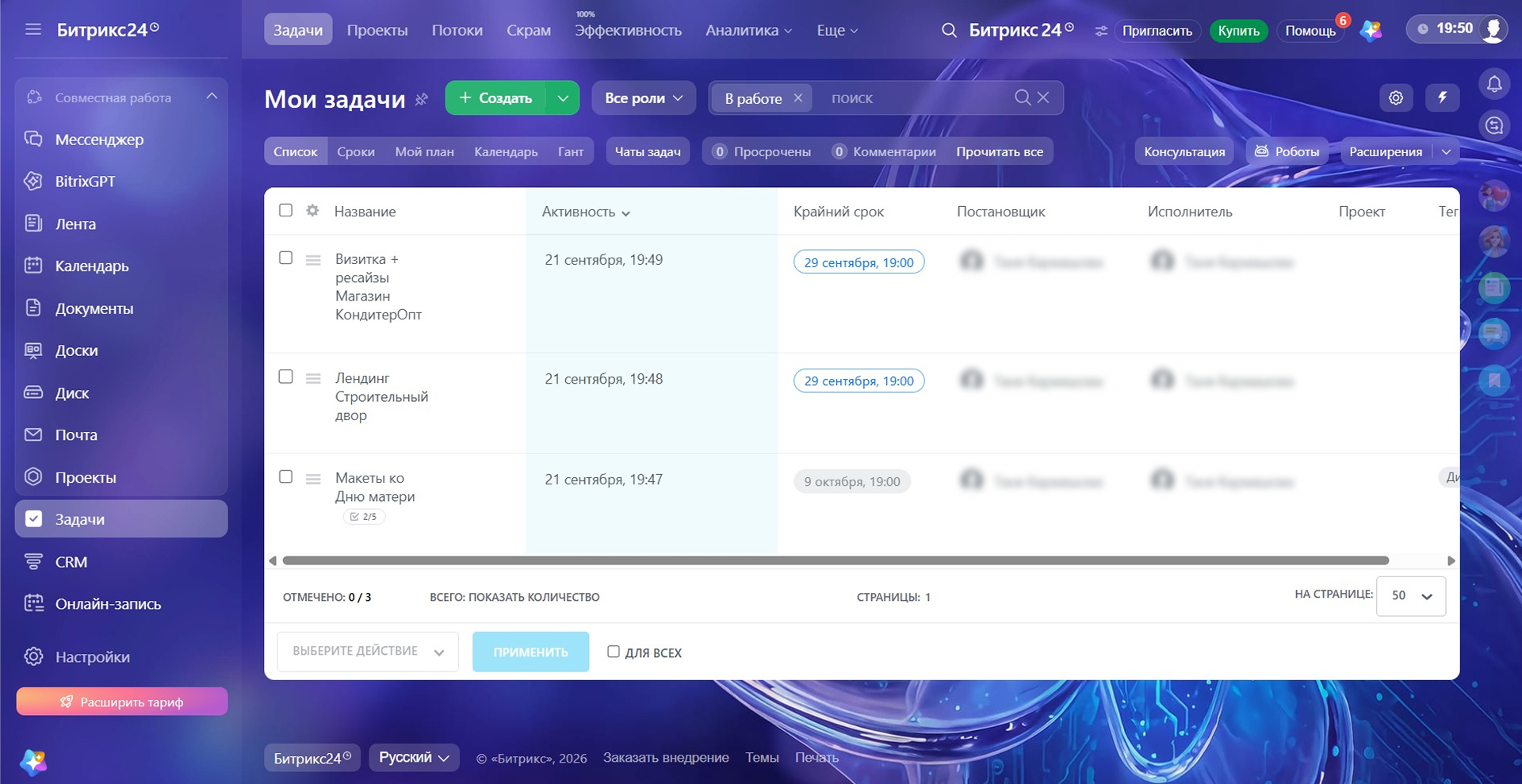Click Расширить тариф button

click(x=122, y=702)
